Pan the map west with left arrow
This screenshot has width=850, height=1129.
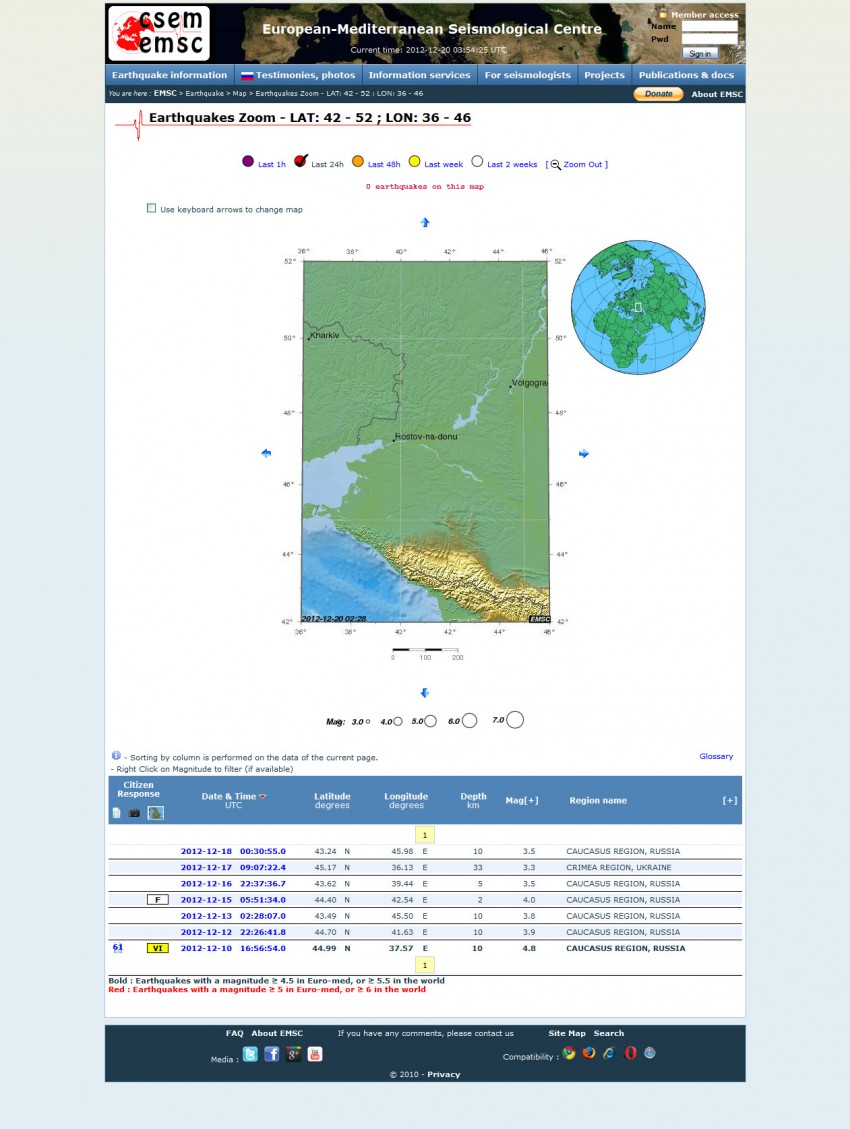[x=266, y=454]
